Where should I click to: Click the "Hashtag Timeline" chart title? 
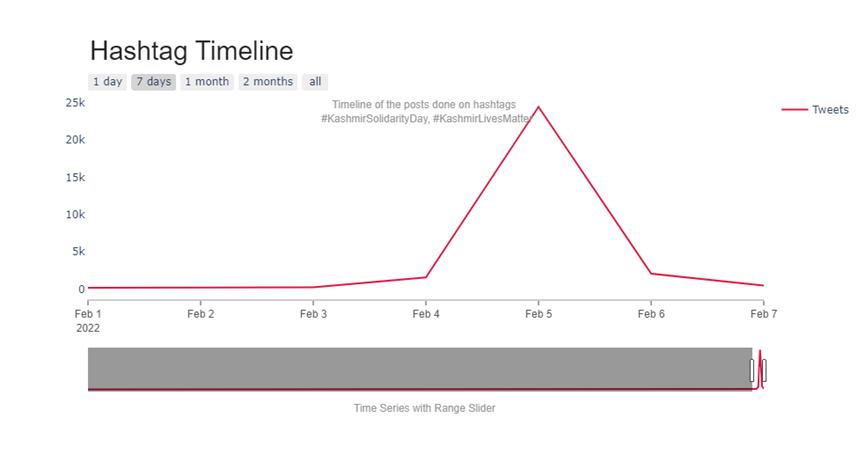click(191, 51)
